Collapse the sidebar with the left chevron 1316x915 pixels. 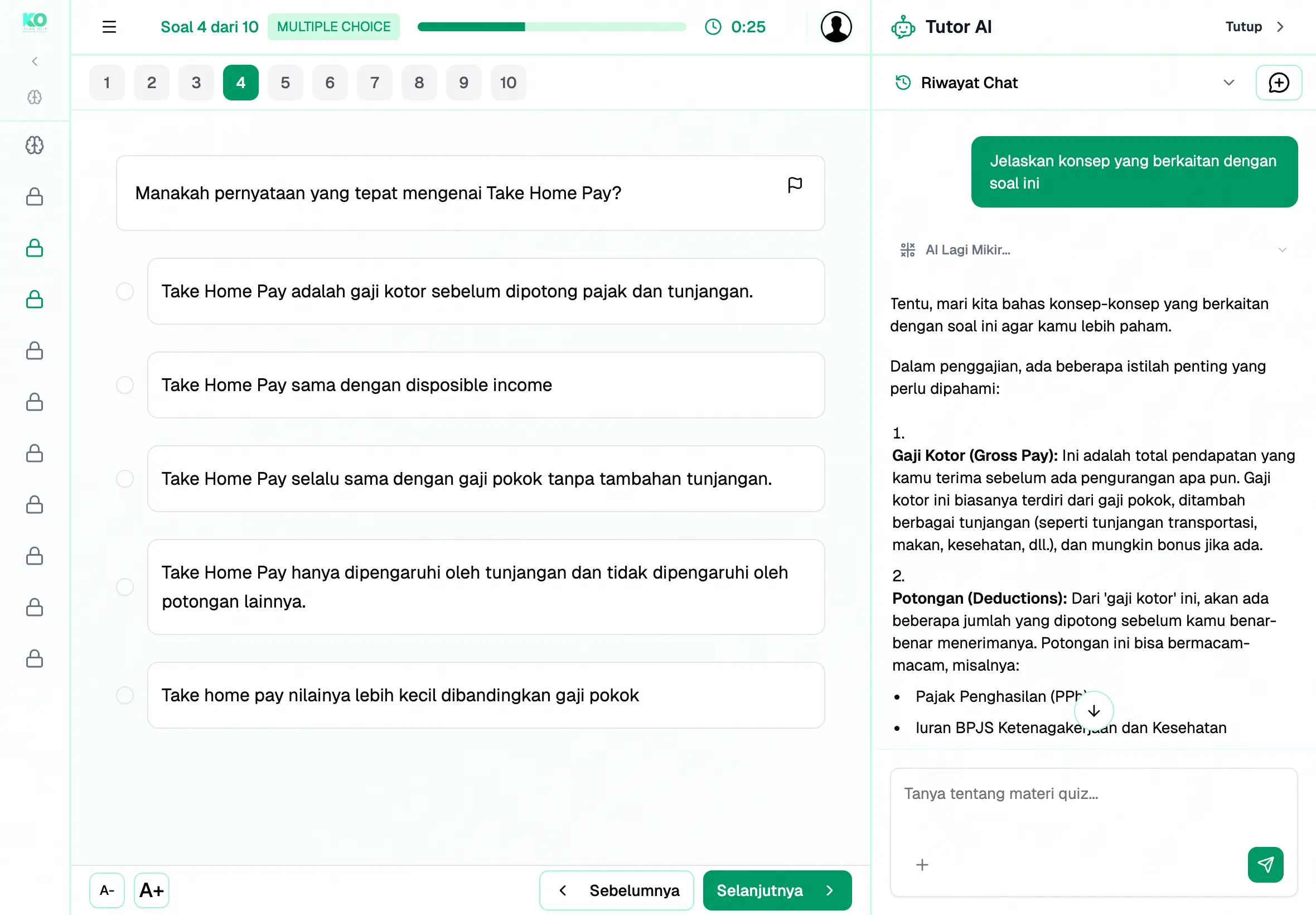(35, 61)
